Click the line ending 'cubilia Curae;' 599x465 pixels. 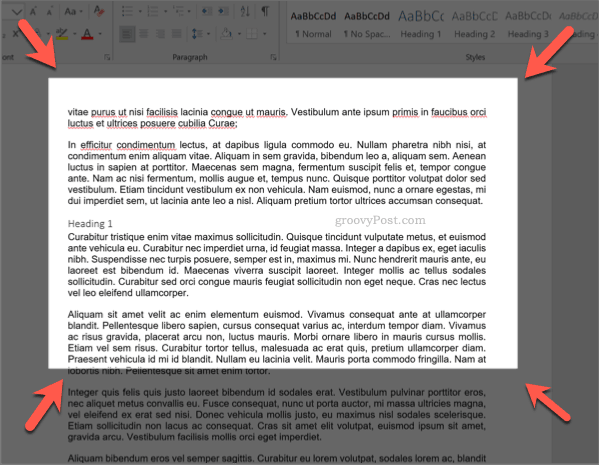tap(152, 123)
